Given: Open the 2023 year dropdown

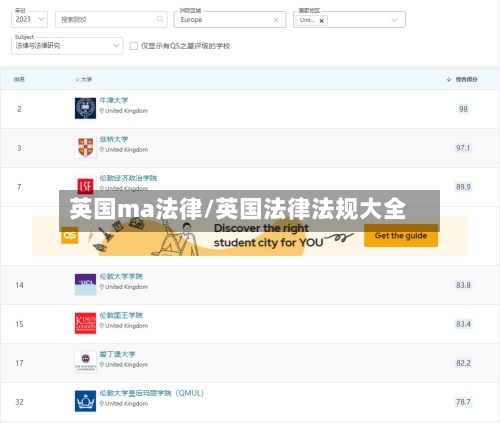Looking at the screenshot, I should (x=29, y=19).
